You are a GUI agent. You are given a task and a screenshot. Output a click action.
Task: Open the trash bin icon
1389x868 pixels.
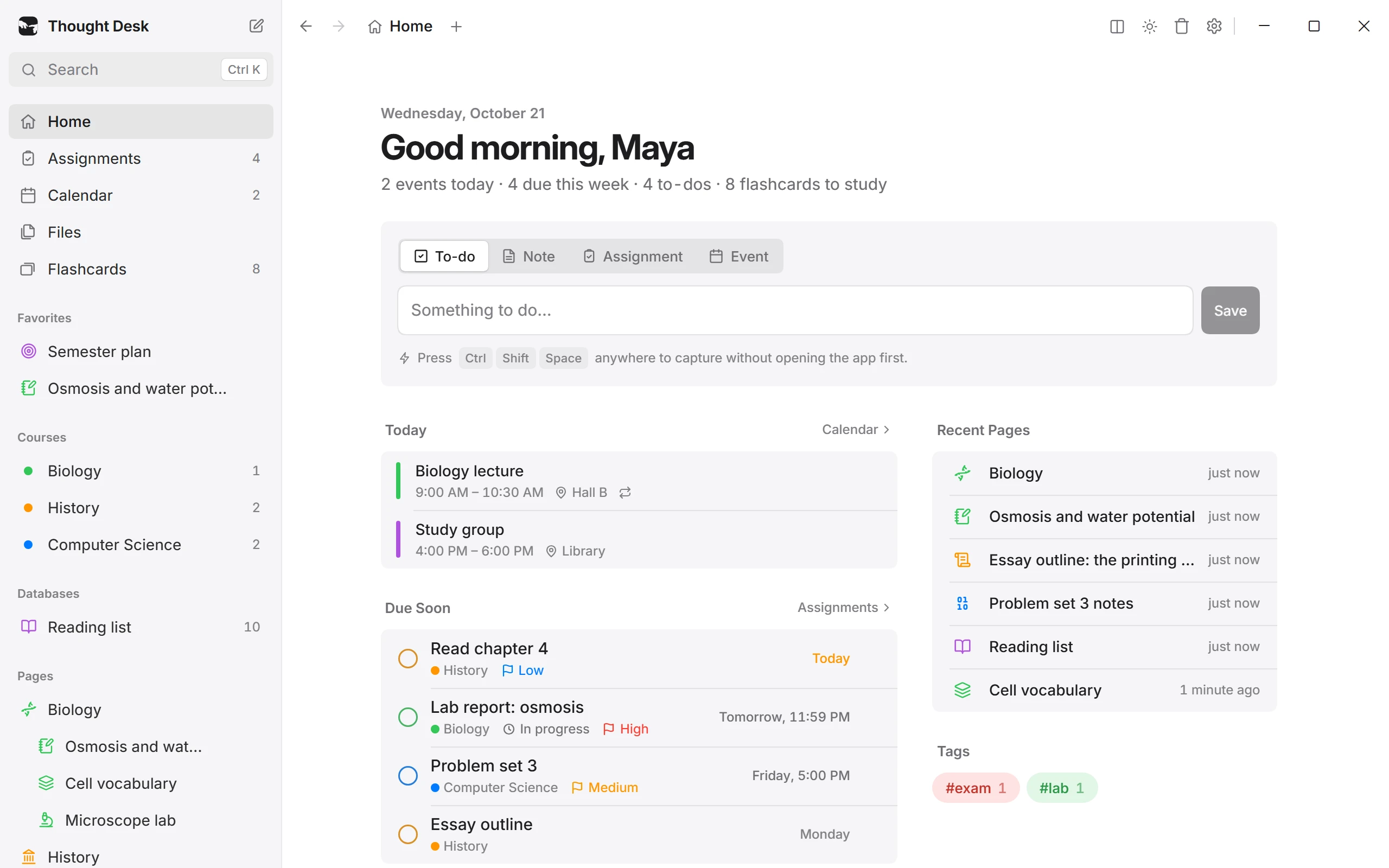(x=1181, y=27)
